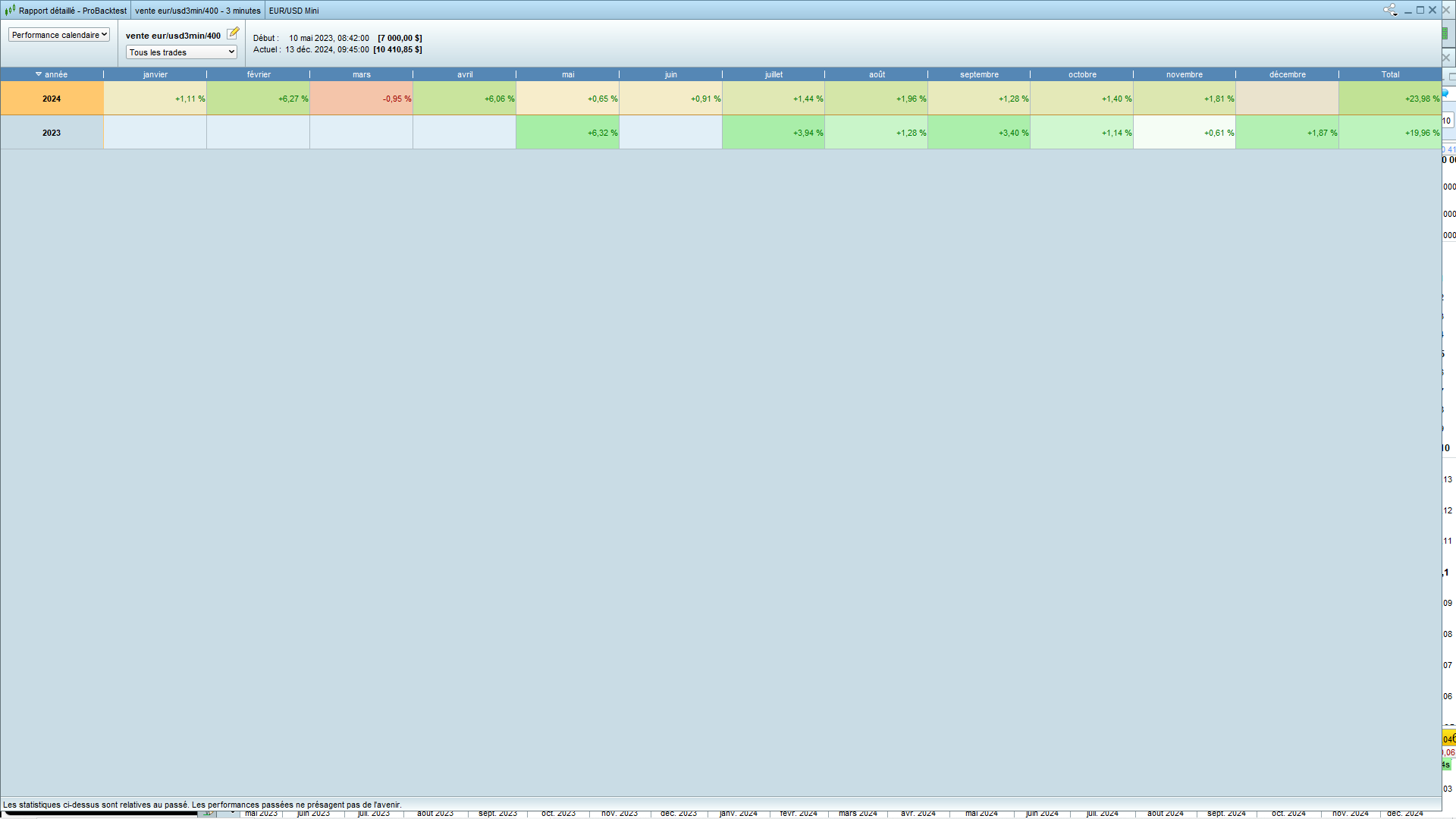Select the vente eur/usd3min/400 - 3 minutes tab
1456x819 pixels.
[197, 11]
